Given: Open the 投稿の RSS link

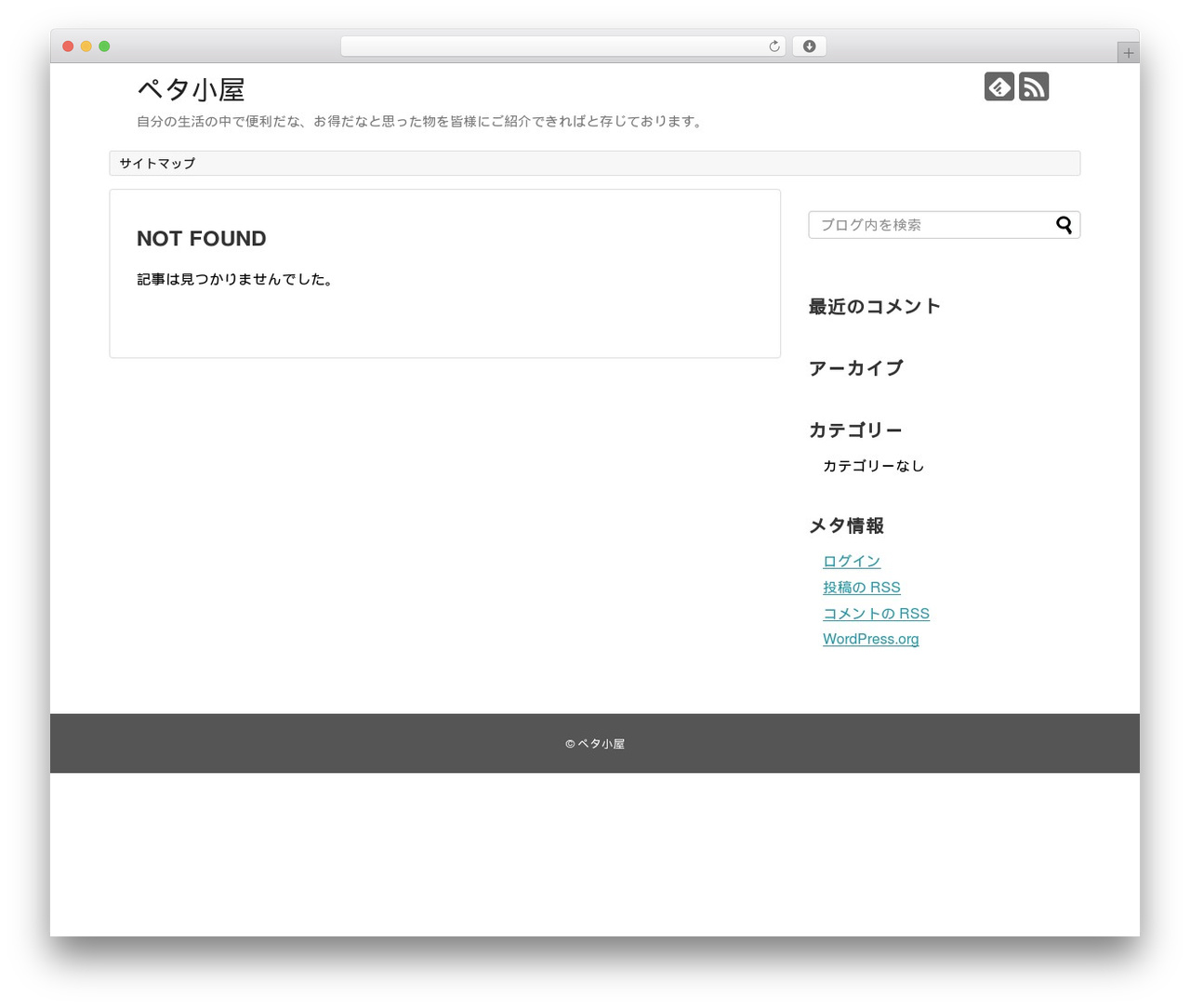Looking at the screenshot, I should [x=862, y=587].
